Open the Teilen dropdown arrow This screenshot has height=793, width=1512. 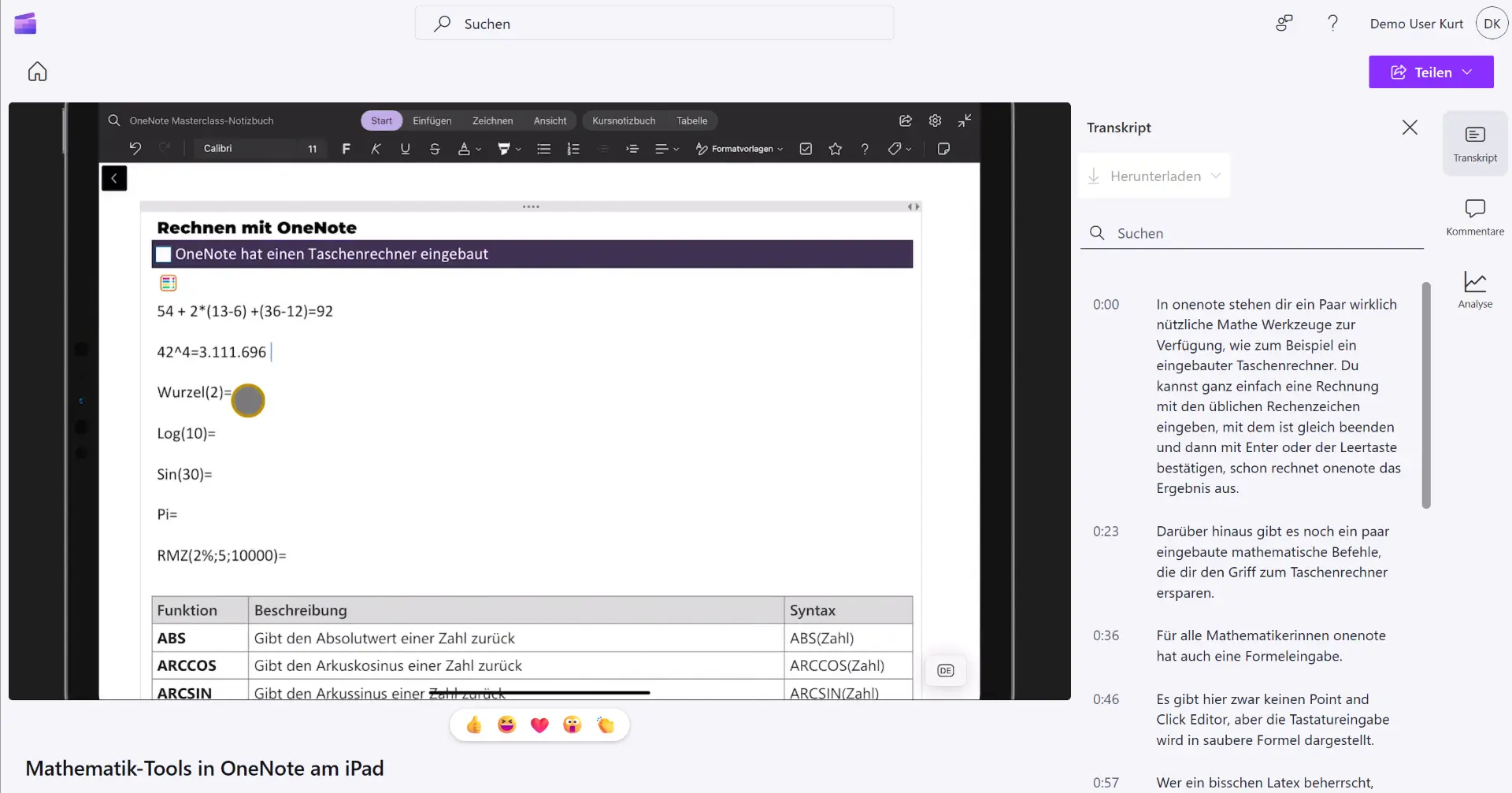pyautogui.click(x=1468, y=72)
